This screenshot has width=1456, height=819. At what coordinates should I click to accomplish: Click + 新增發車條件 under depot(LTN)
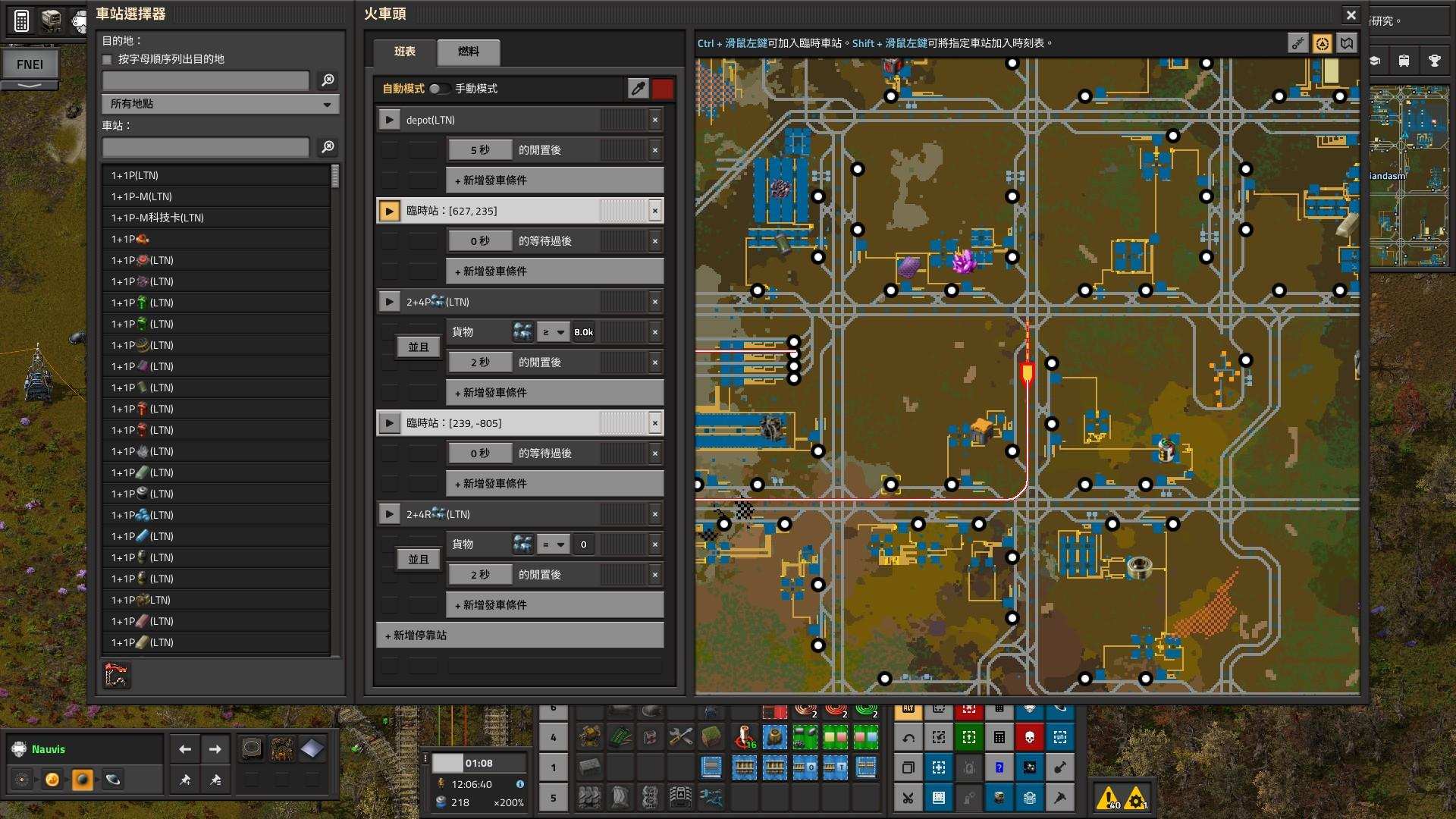[554, 180]
